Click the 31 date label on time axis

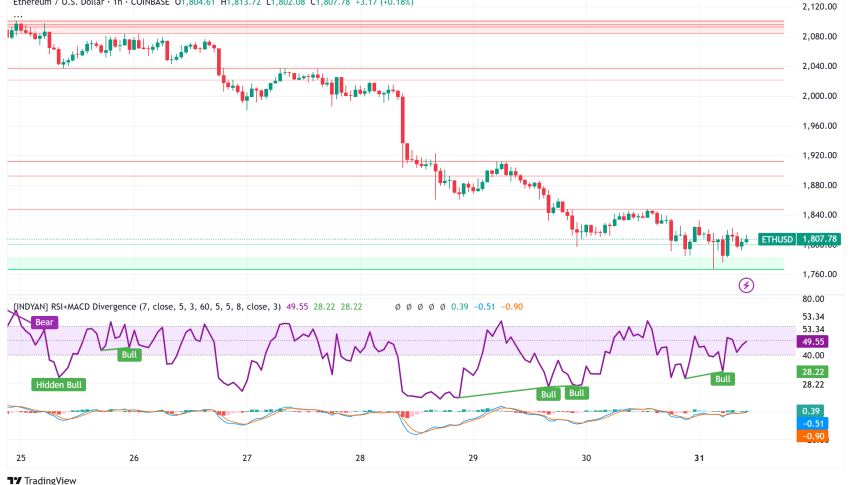click(699, 458)
